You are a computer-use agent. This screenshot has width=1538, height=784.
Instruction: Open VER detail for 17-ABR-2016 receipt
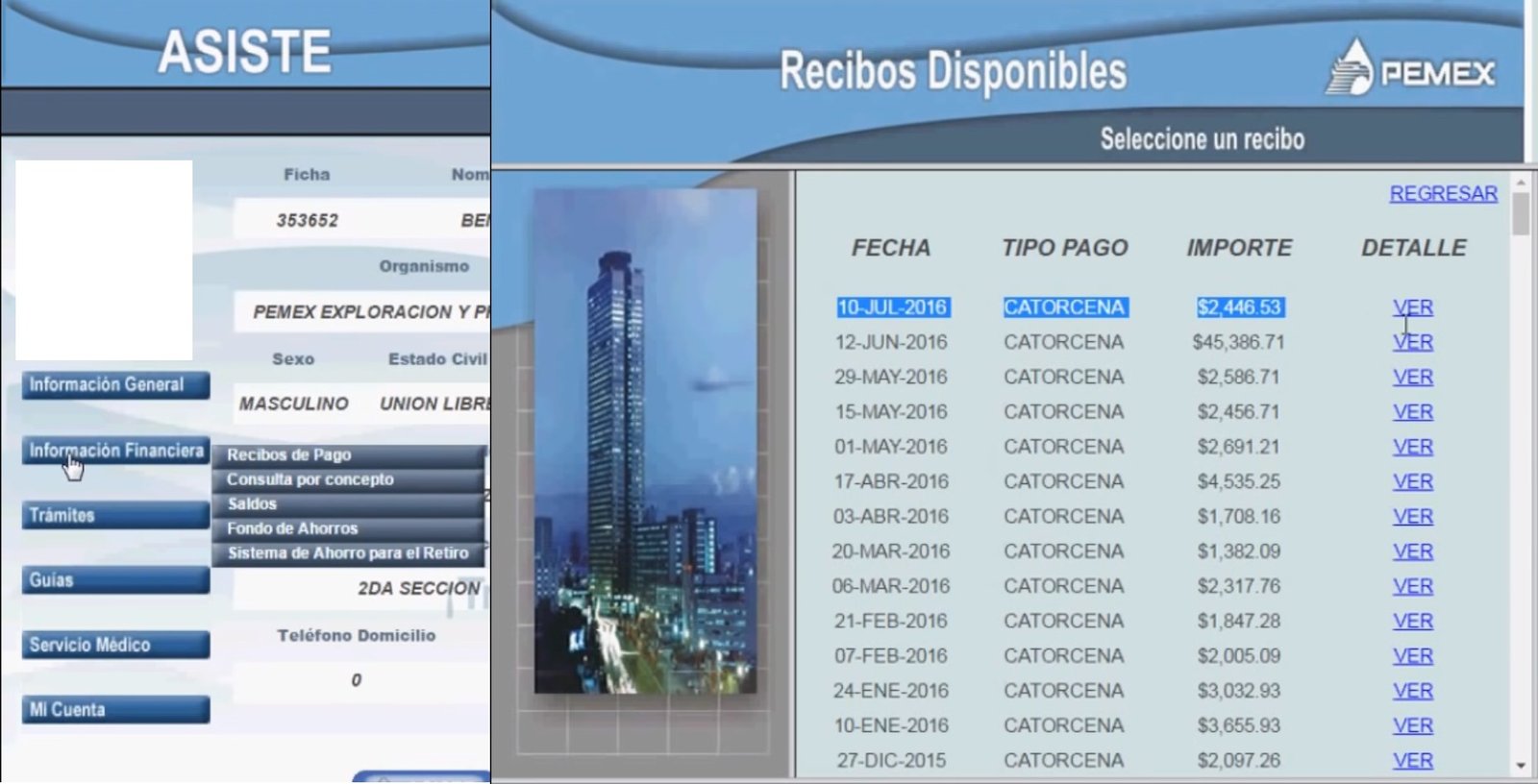point(1412,482)
